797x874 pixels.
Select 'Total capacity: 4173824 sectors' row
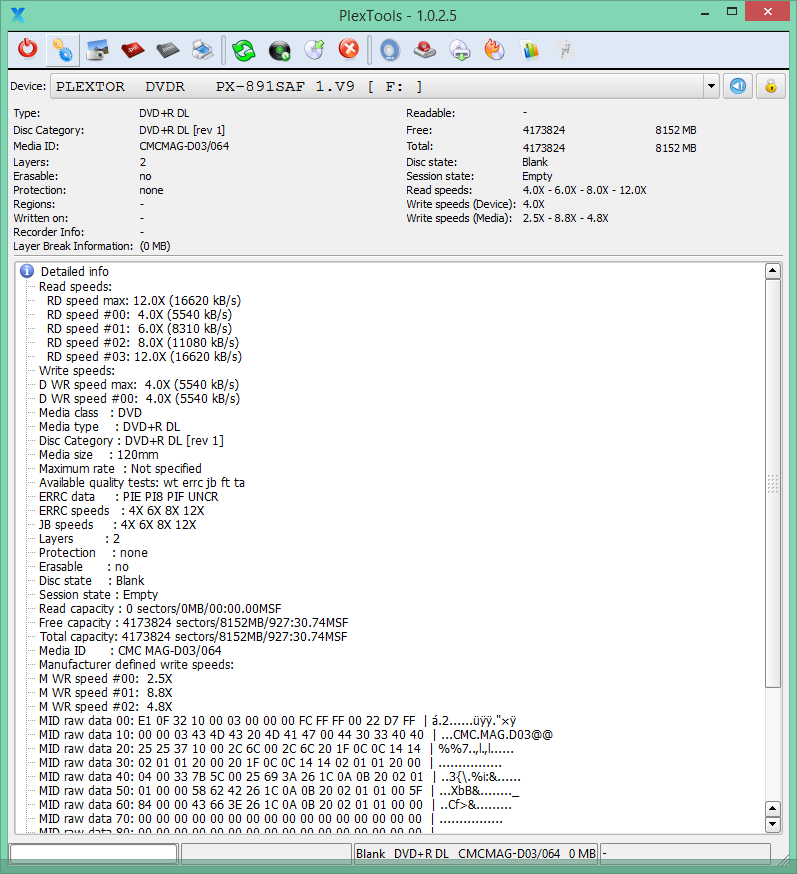point(193,637)
